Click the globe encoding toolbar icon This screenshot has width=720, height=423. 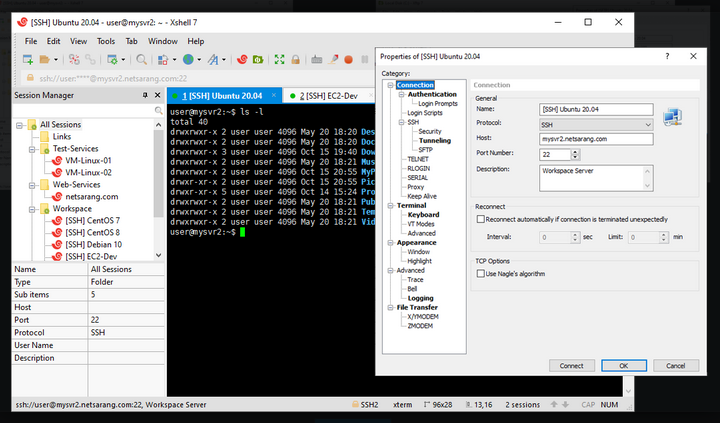(188, 59)
